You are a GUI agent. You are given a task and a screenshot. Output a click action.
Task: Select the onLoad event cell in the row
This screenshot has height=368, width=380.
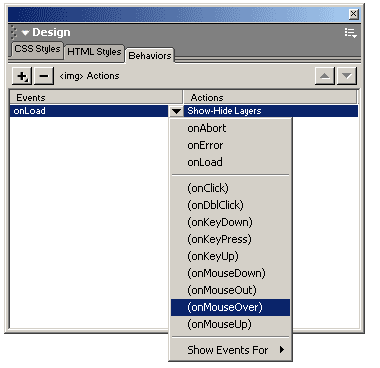point(89,111)
